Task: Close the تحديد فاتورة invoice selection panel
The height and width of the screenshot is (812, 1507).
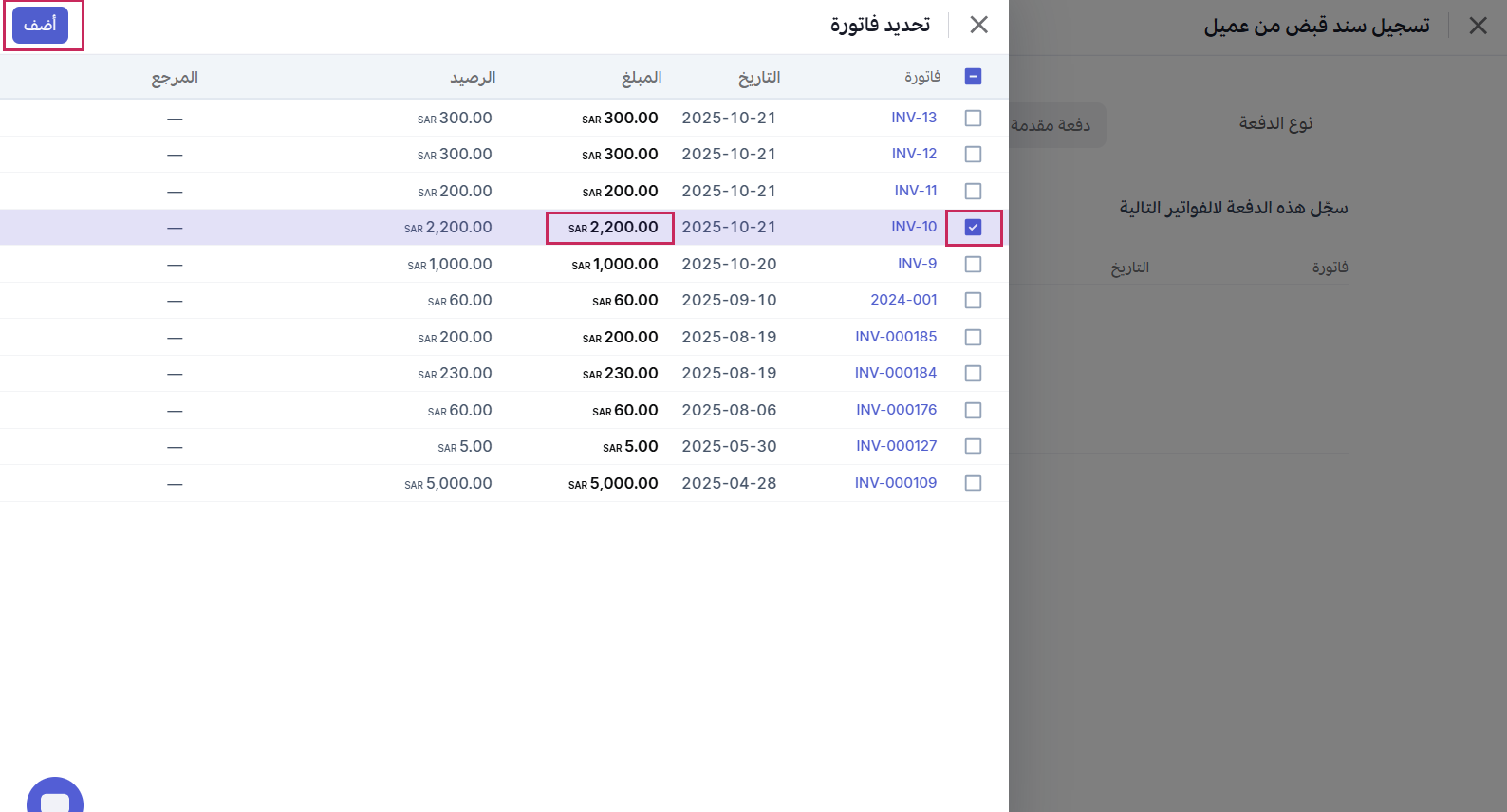Action: tap(978, 26)
